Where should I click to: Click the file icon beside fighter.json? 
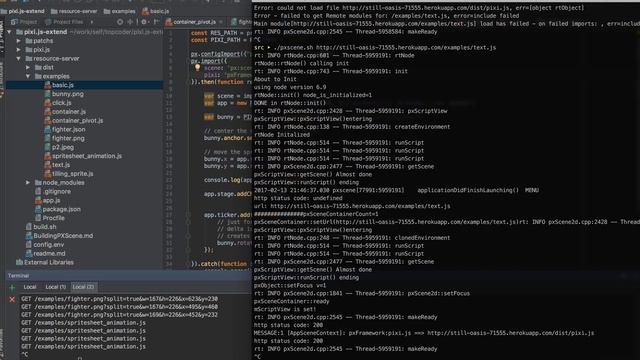(47, 129)
